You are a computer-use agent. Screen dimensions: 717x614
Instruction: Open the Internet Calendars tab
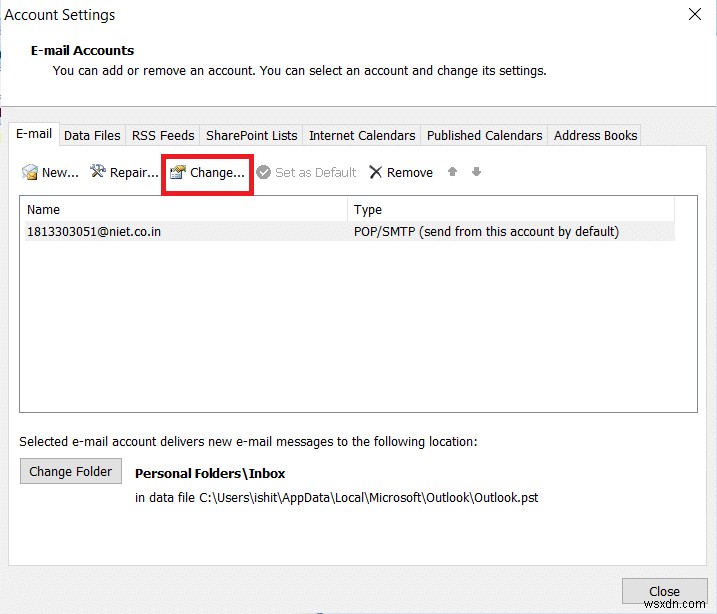click(362, 136)
